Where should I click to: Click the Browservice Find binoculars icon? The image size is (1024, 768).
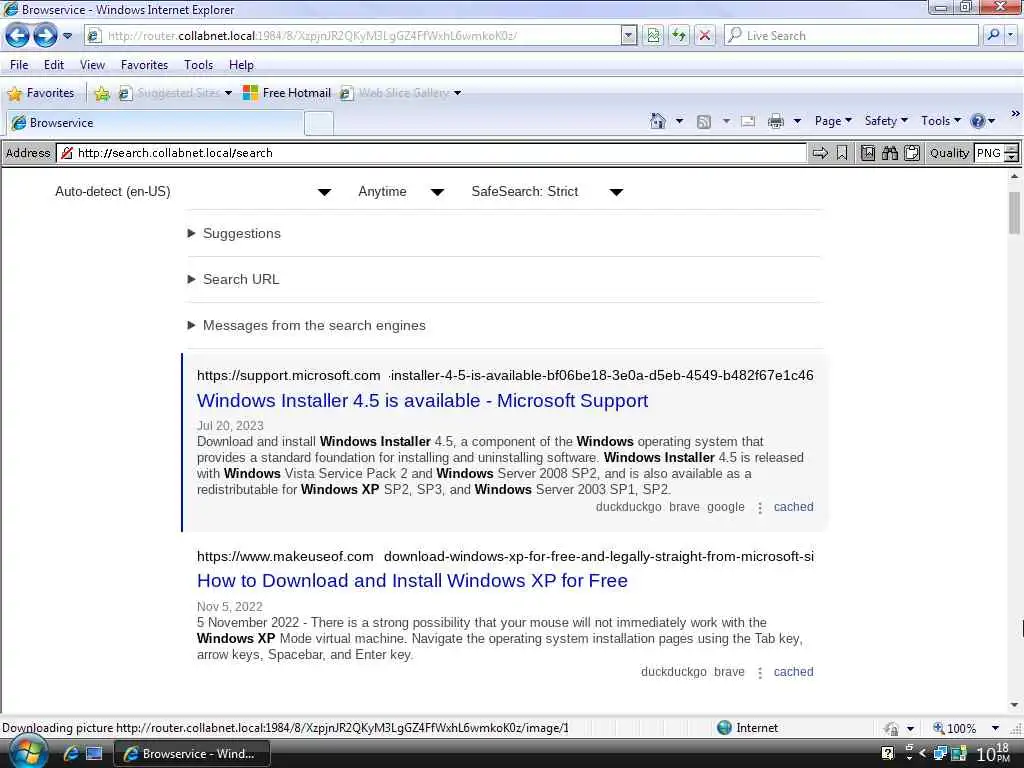(x=889, y=153)
